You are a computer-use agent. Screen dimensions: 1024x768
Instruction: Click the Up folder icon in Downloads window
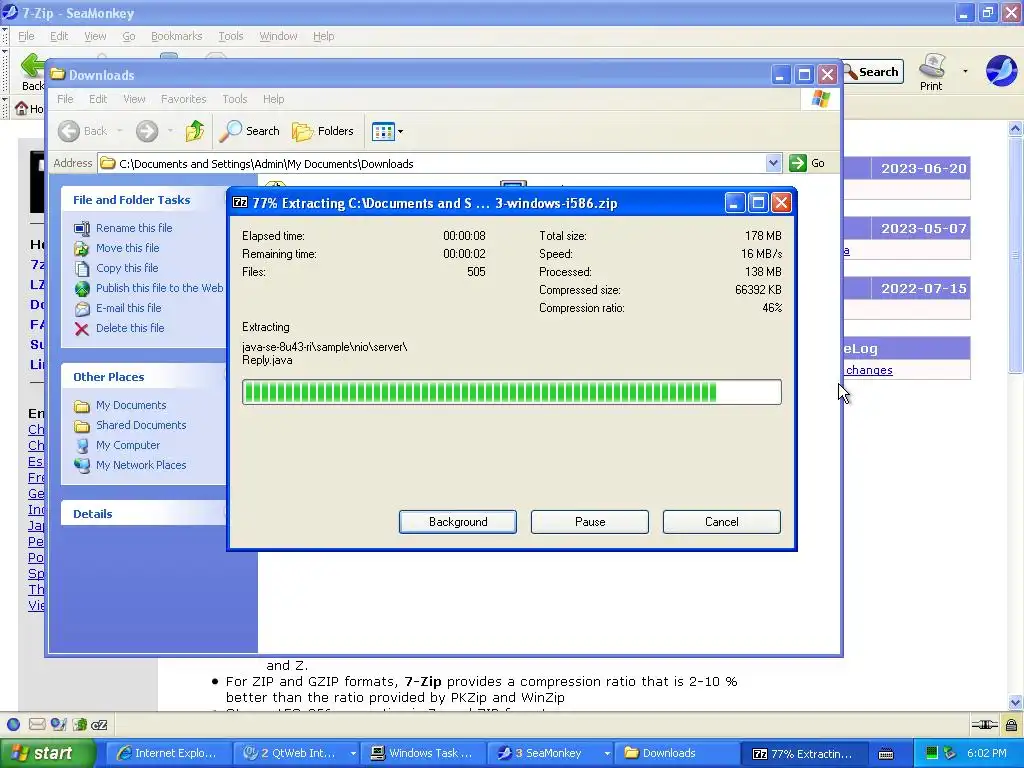(x=194, y=131)
